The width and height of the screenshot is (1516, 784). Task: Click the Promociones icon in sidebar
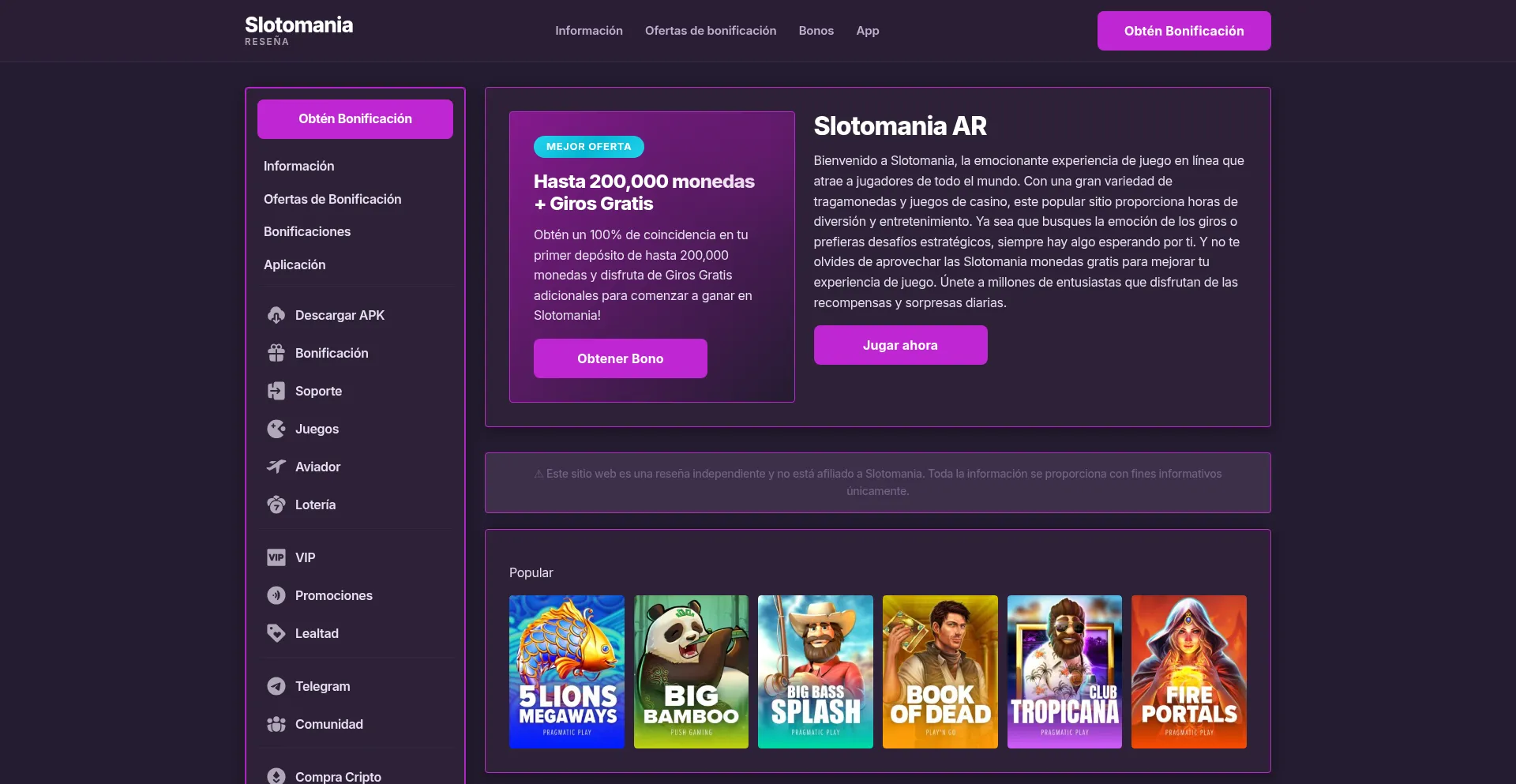pyautogui.click(x=276, y=595)
